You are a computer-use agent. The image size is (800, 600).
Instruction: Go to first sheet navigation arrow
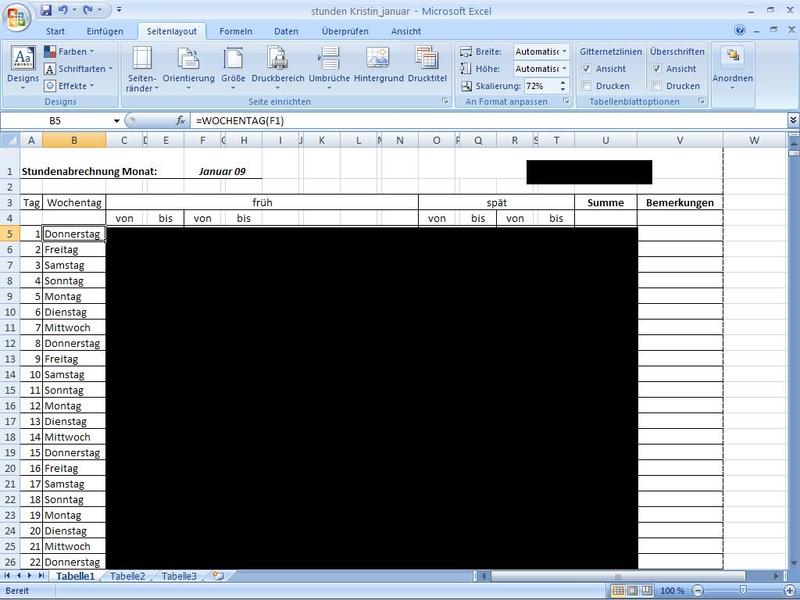(x=7, y=576)
